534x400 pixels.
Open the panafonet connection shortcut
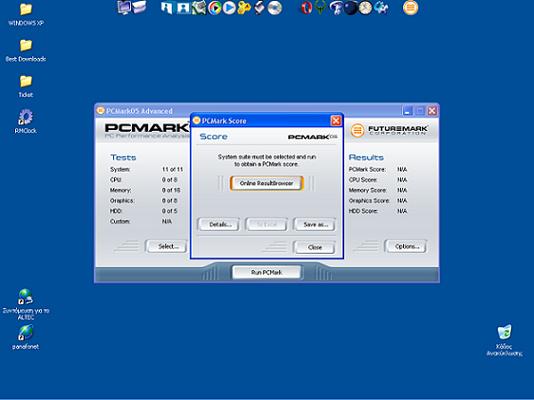[26, 337]
